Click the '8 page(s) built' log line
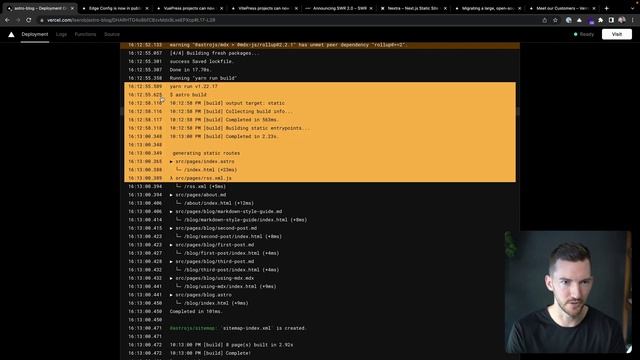640x360 pixels. pyautogui.click(x=320, y=345)
